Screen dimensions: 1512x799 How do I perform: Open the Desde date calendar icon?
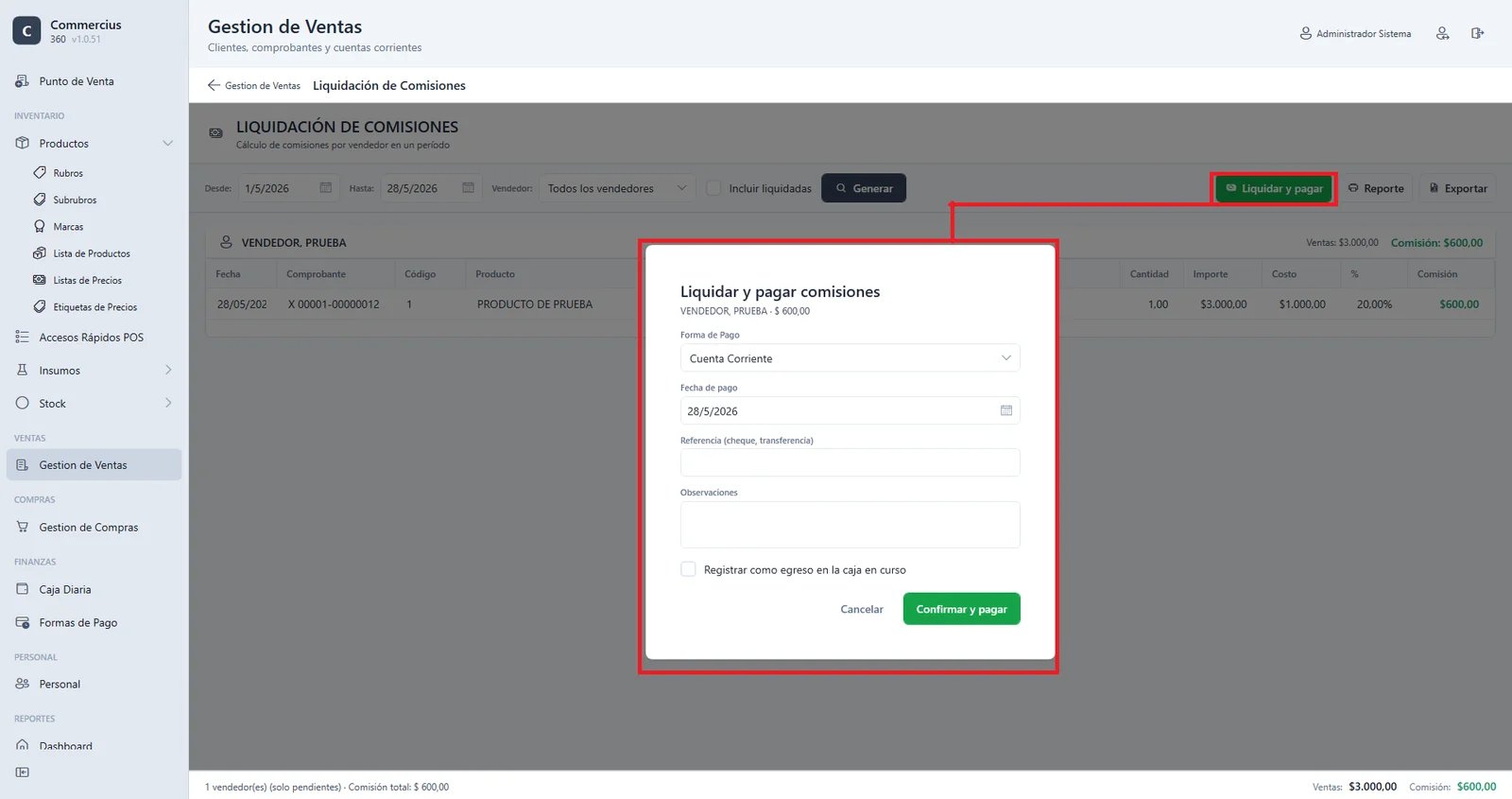(326, 188)
